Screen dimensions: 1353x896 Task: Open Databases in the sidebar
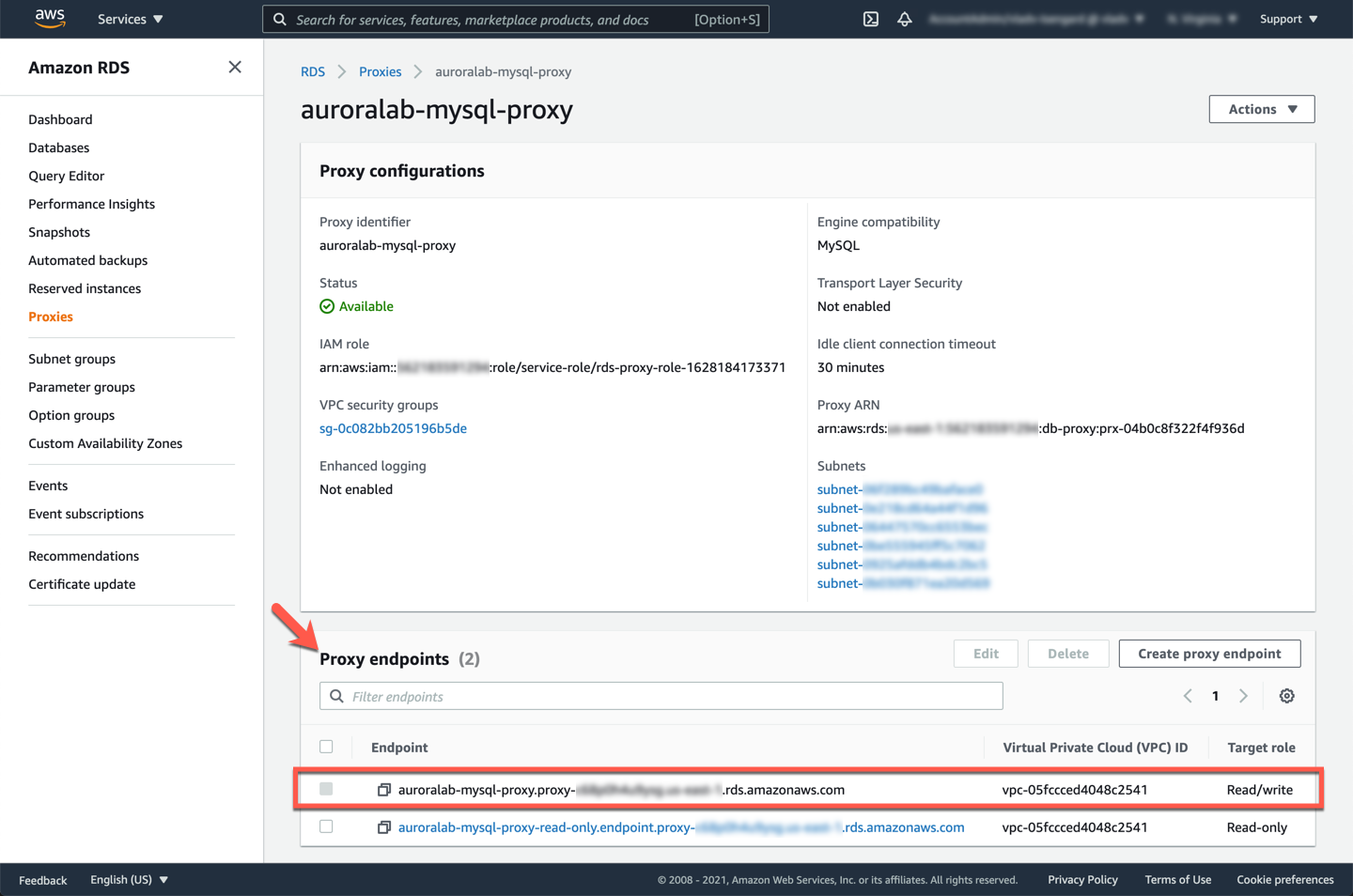pos(59,147)
